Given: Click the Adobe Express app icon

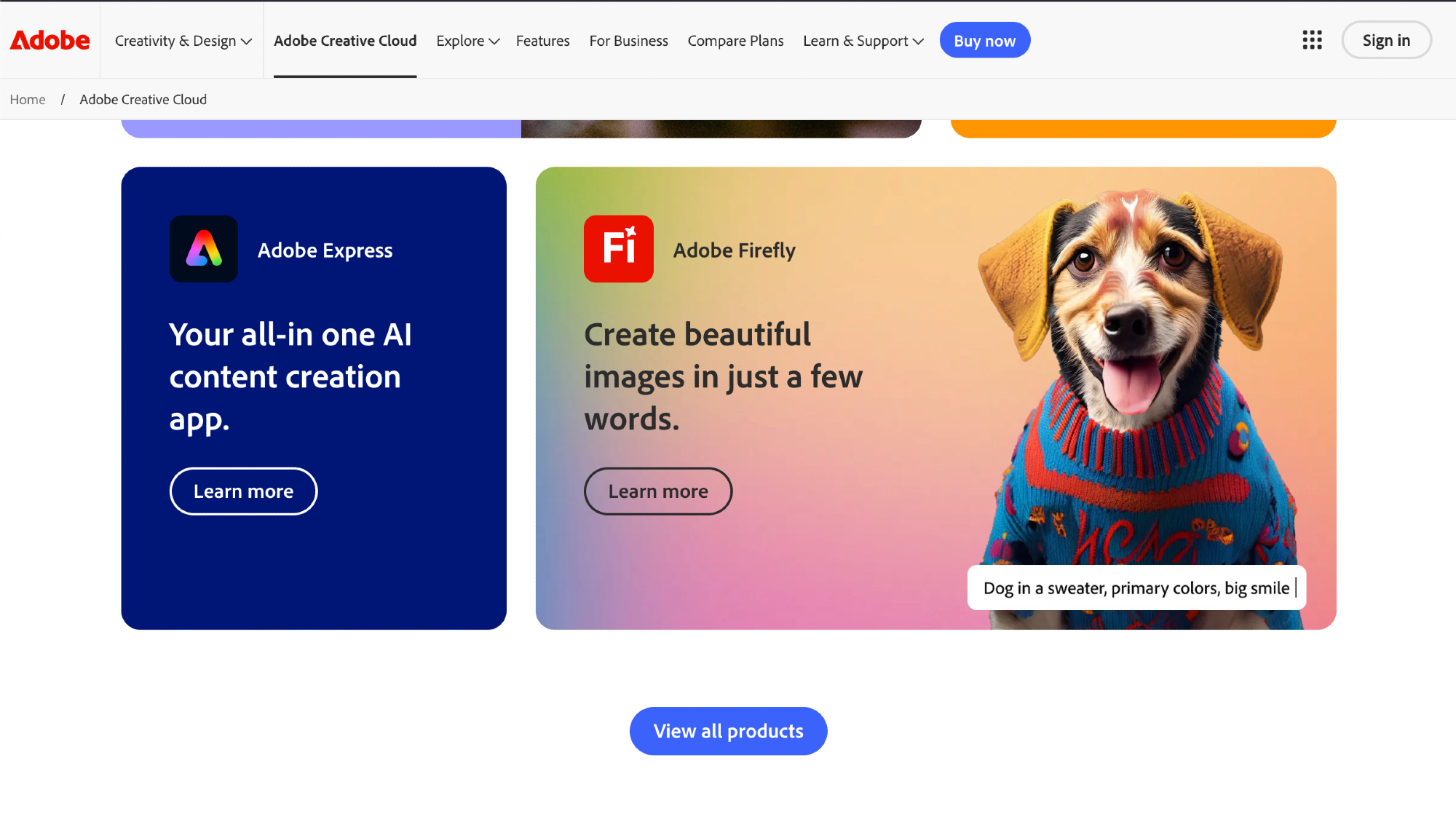Looking at the screenshot, I should click(204, 249).
